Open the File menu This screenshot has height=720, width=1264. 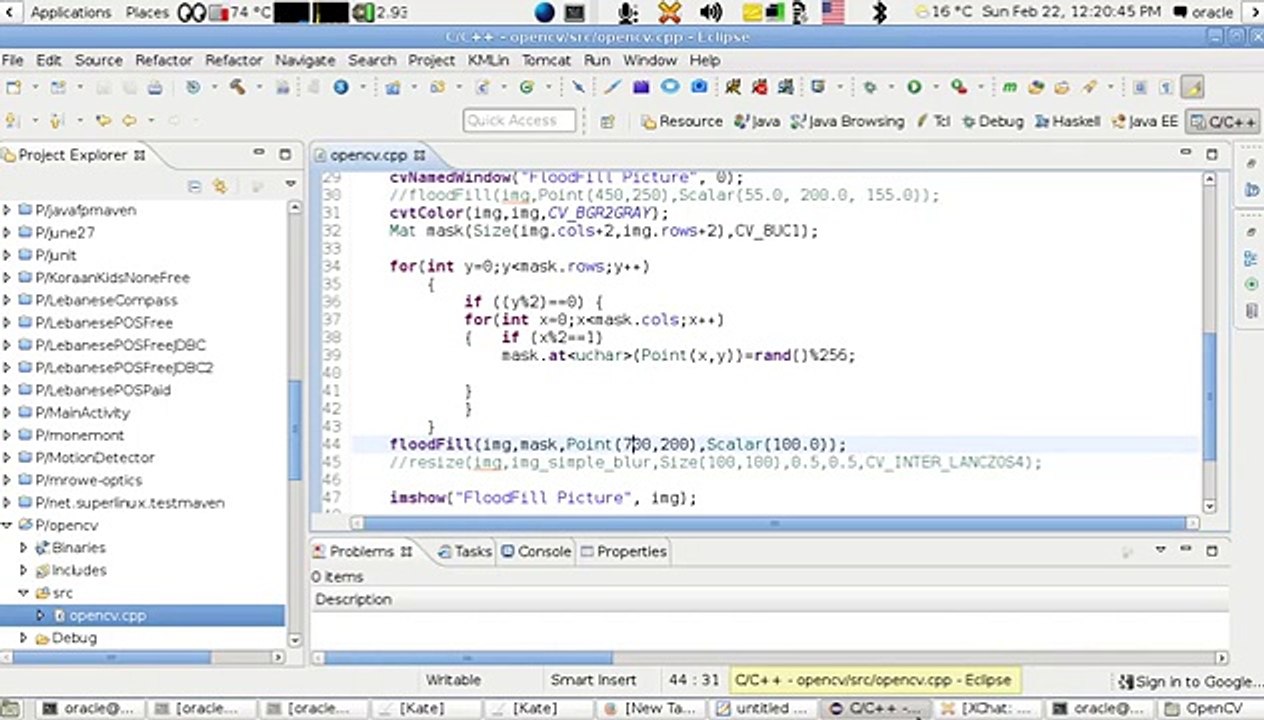click(x=12, y=60)
